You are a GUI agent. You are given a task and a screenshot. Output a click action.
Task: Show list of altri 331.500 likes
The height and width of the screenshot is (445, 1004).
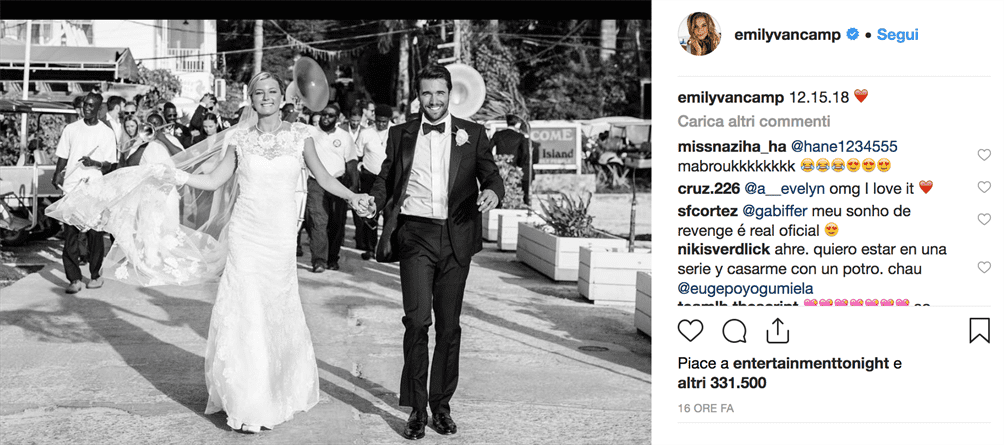point(722,383)
